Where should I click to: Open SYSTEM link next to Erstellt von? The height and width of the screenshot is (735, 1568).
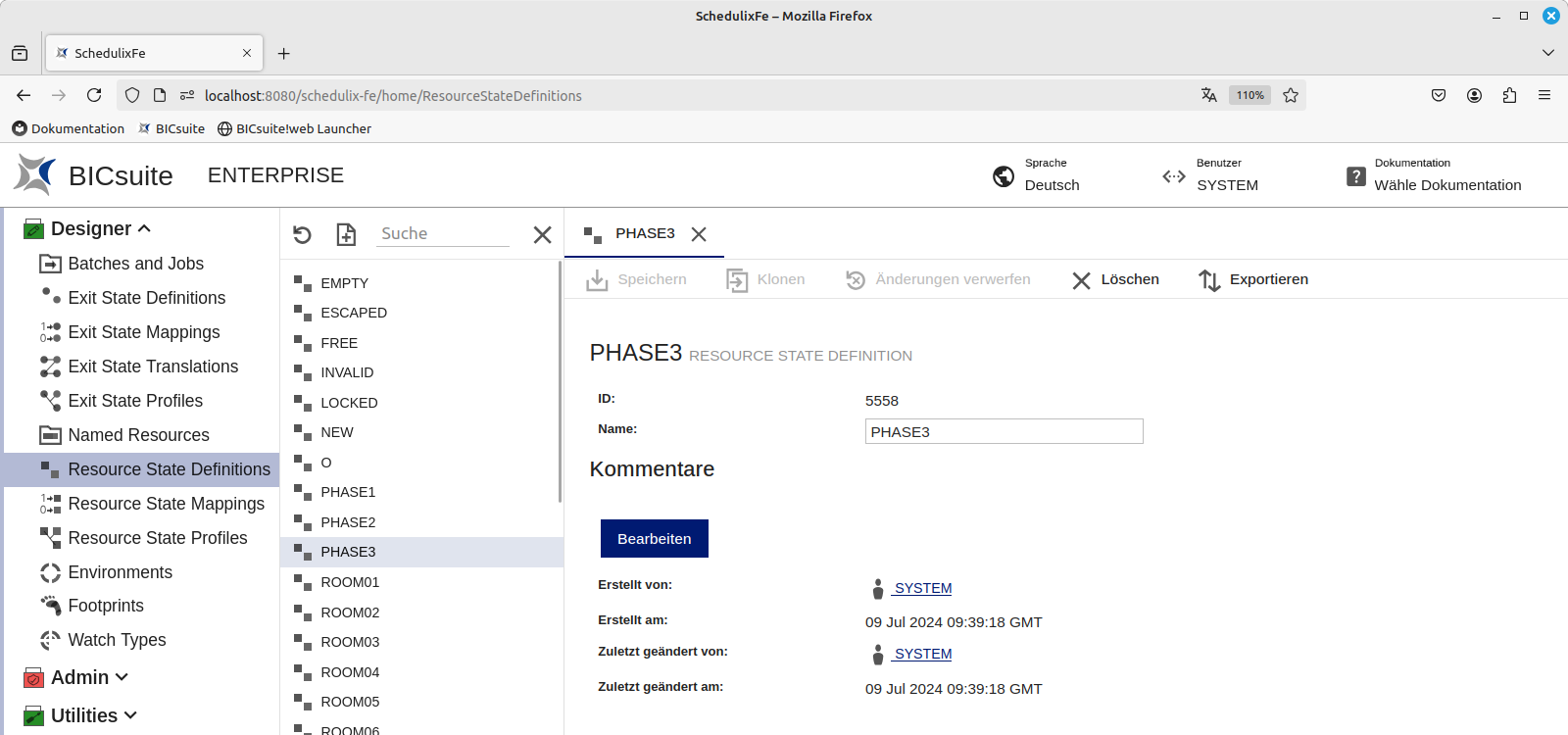(922, 588)
